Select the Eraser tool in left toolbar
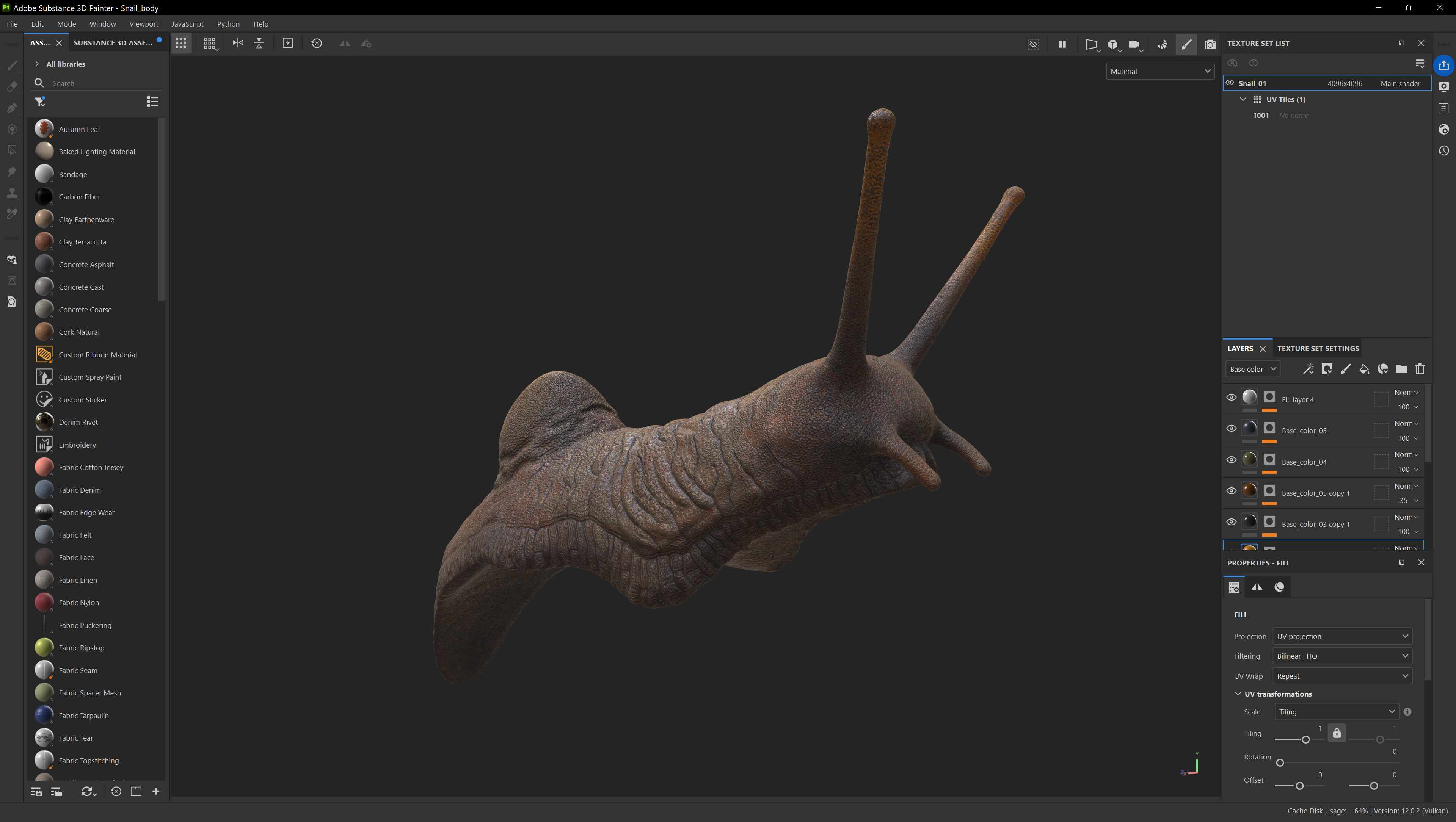This screenshot has height=822, width=1456. [x=12, y=87]
